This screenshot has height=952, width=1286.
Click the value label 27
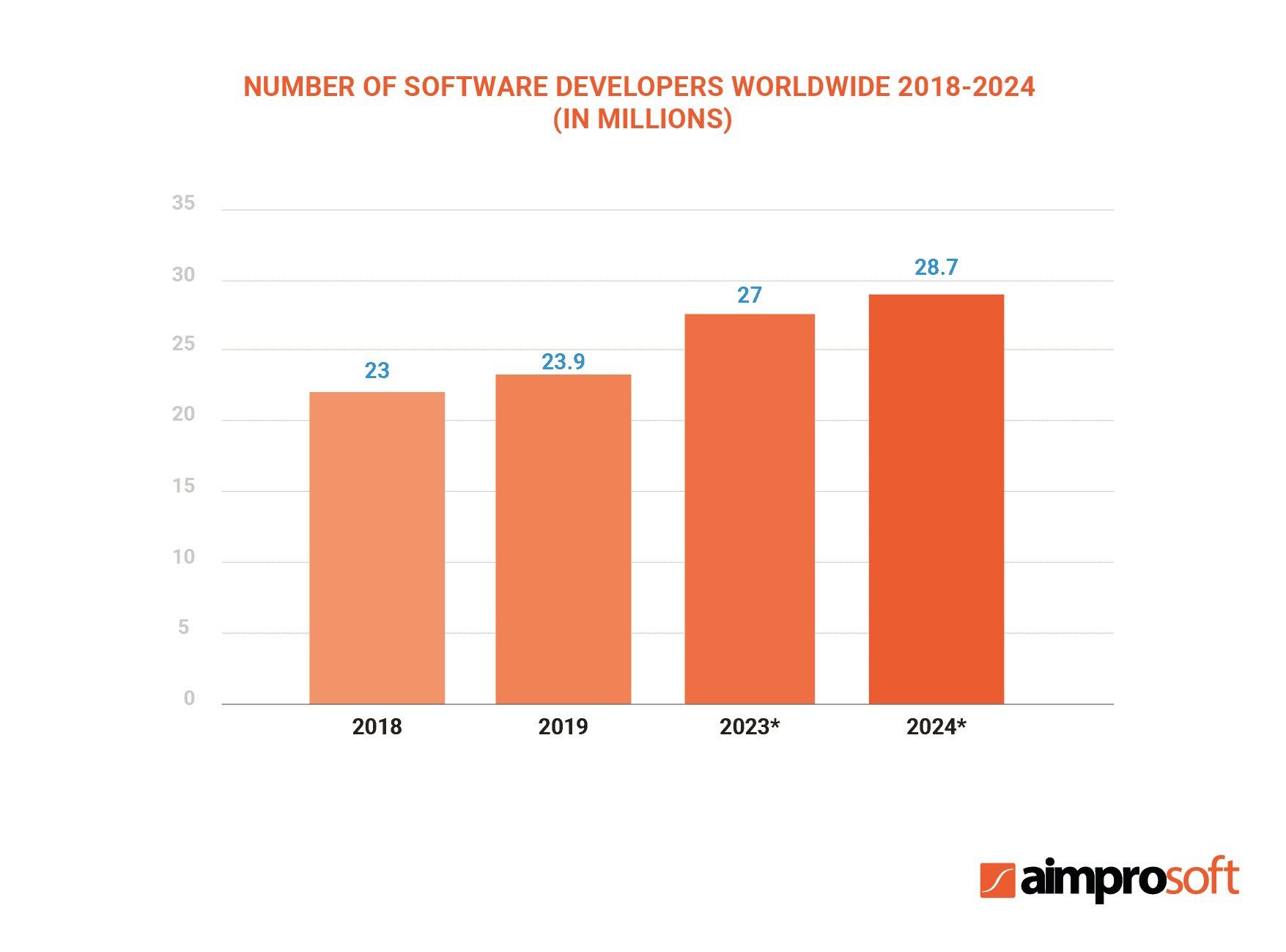pyautogui.click(x=750, y=295)
